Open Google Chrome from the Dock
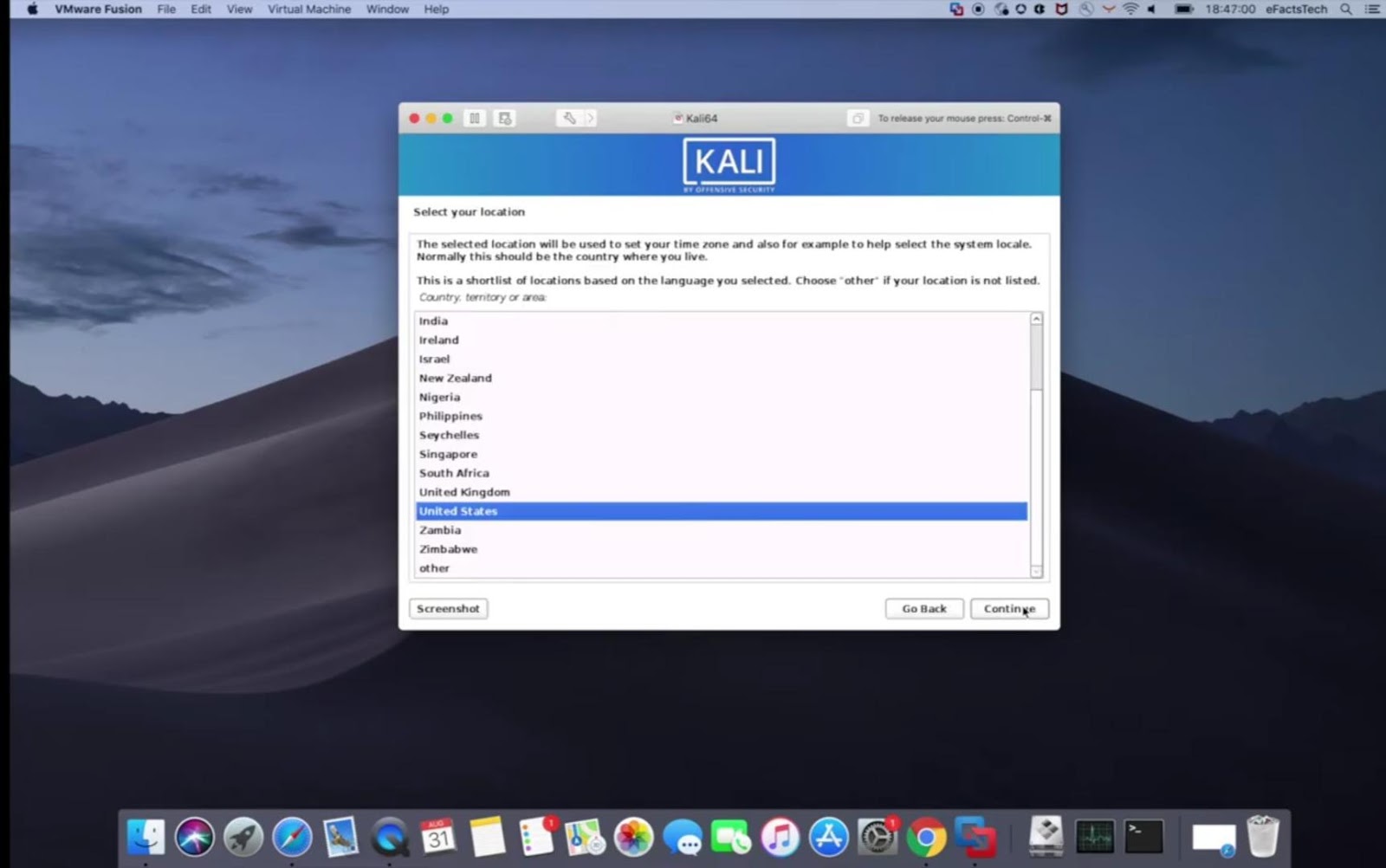The width and height of the screenshot is (1386, 868). (927, 838)
